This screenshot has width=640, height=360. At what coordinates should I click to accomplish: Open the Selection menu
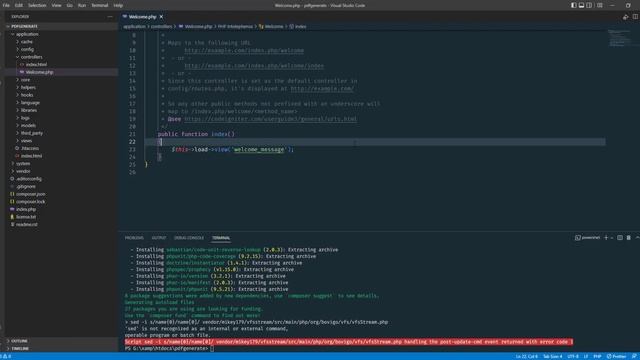pyautogui.click(x=37, y=5)
